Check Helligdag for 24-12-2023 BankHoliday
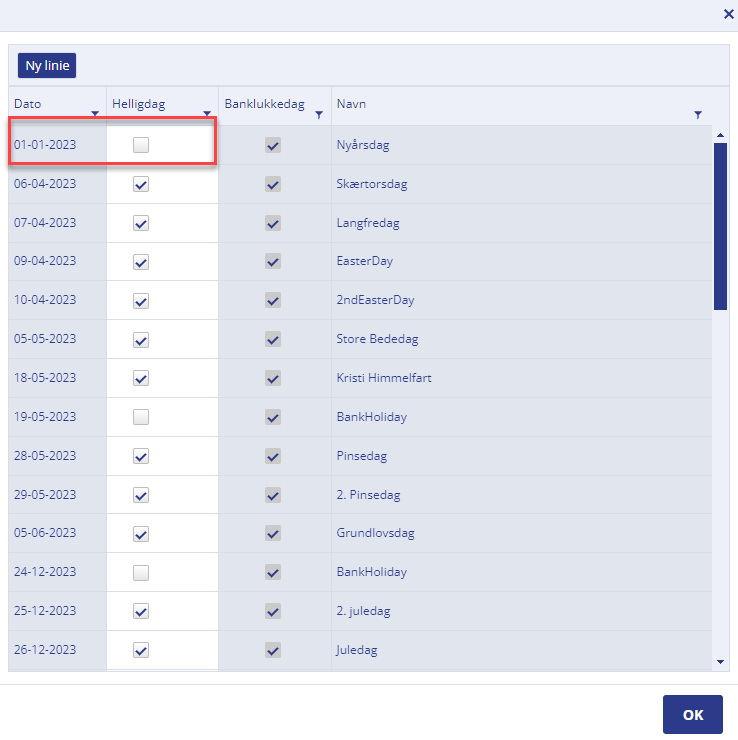The image size is (738, 740). [x=141, y=572]
